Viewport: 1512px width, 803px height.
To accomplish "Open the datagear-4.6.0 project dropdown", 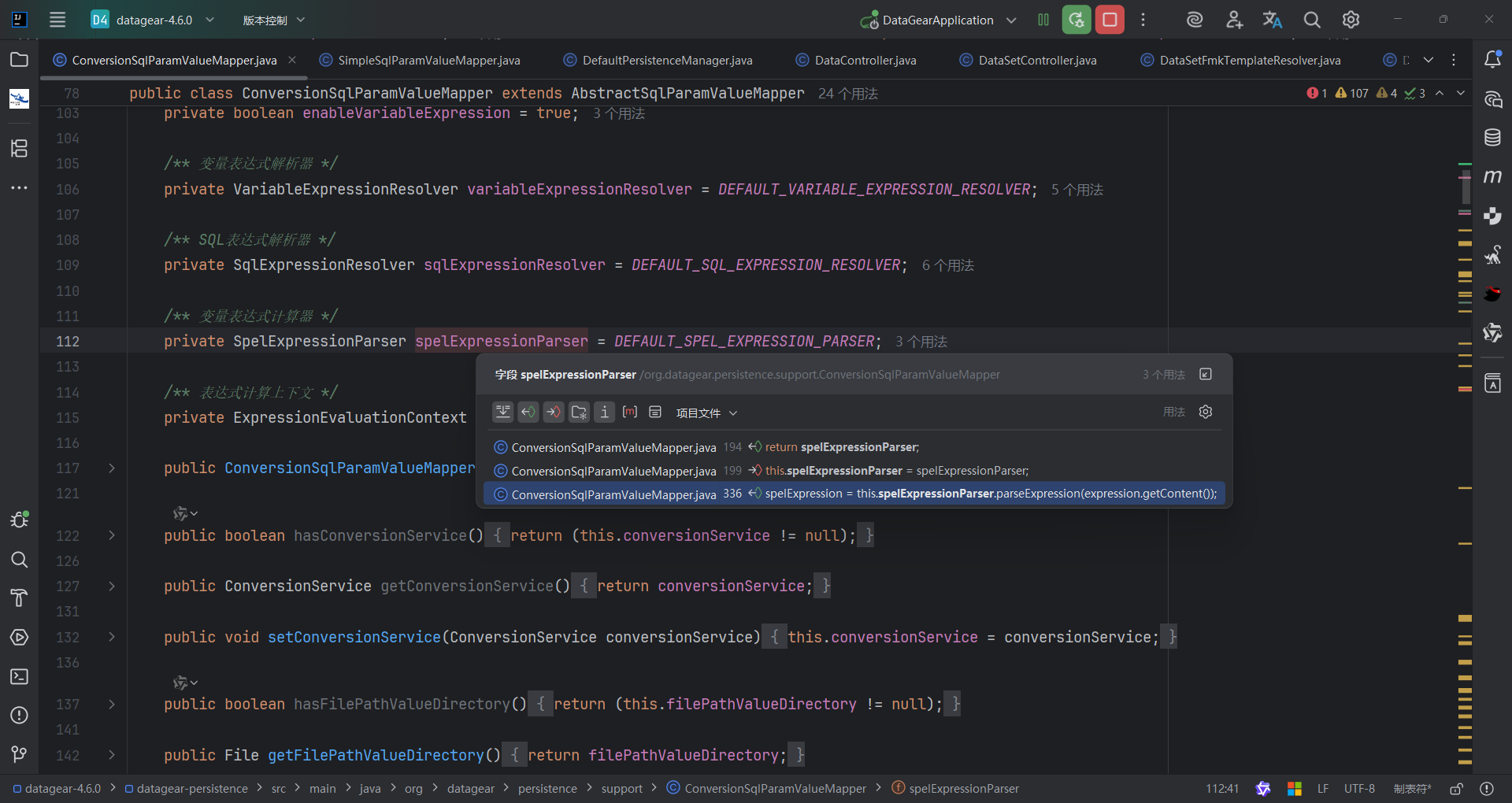I will point(153,20).
